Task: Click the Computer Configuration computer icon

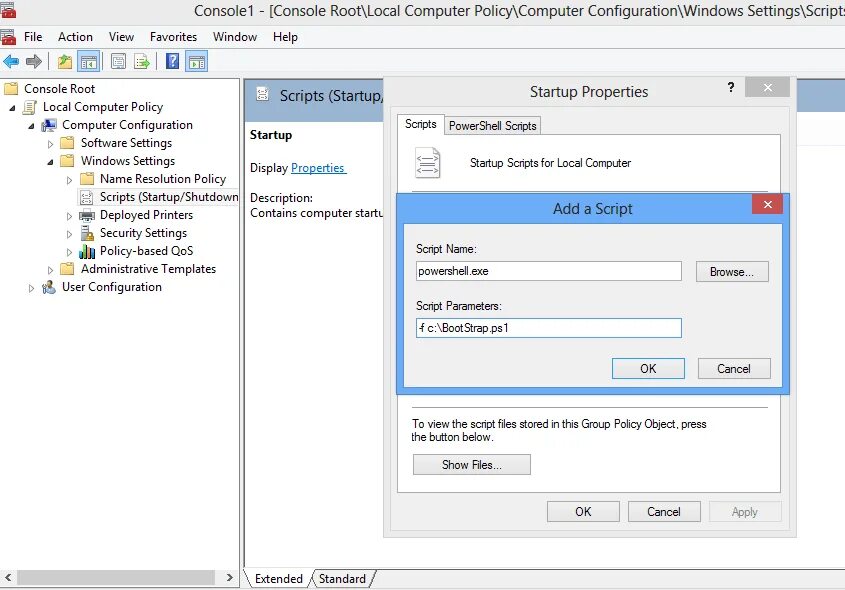Action: coord(49,125)
